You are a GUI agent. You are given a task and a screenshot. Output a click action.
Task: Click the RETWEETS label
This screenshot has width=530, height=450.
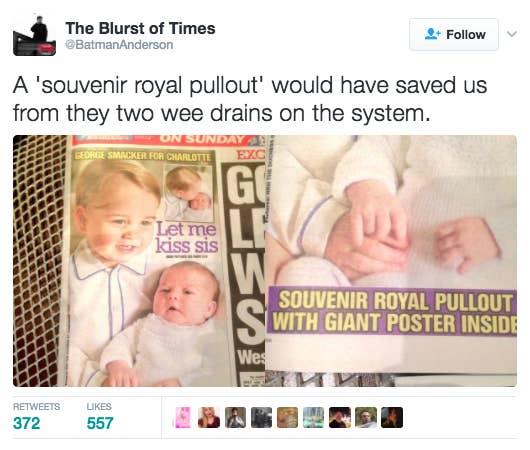[37, 406]
